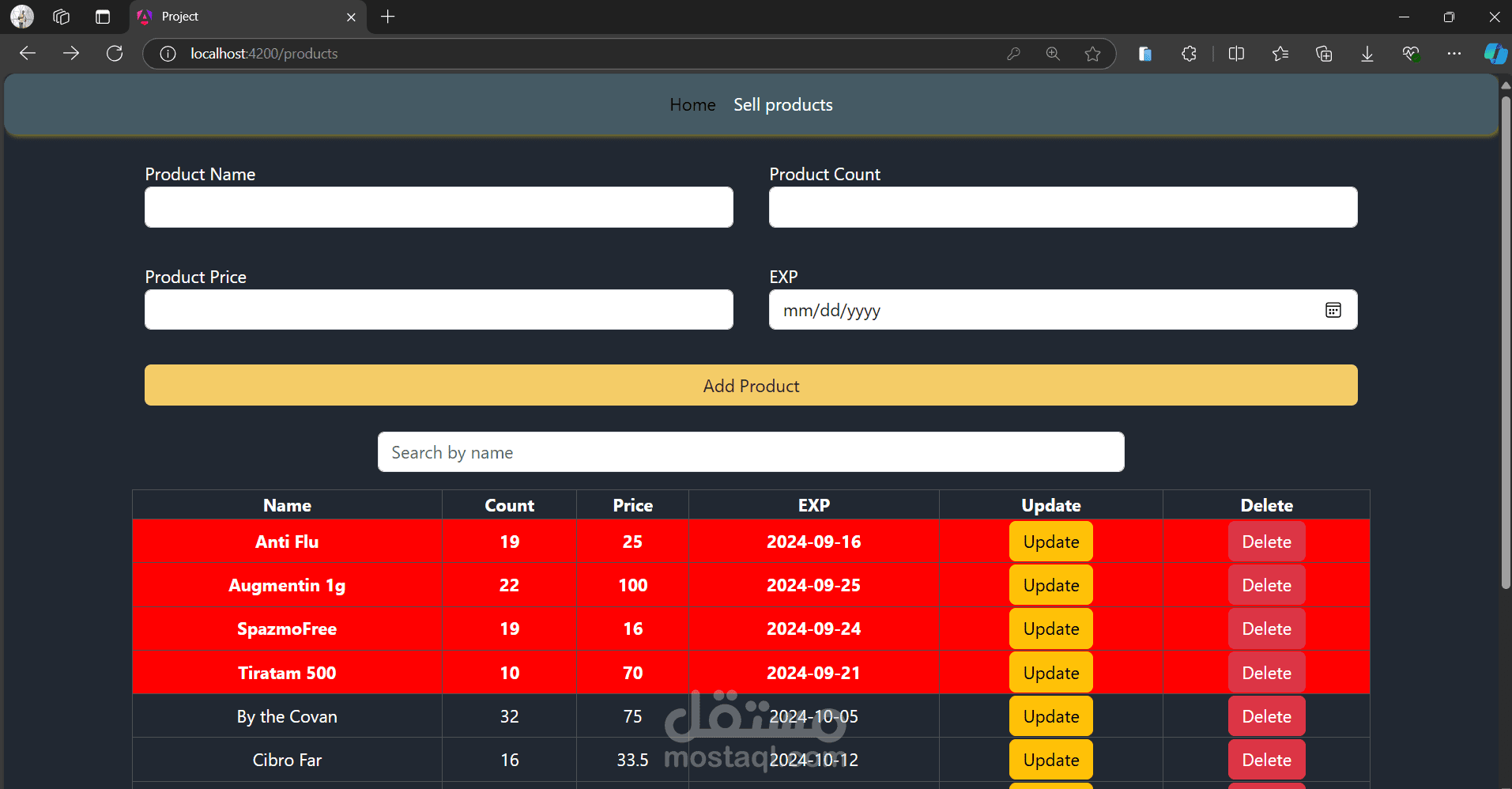View site information icon in address bar
Viewport: 1512px width, 789px height.
[168, 54]
